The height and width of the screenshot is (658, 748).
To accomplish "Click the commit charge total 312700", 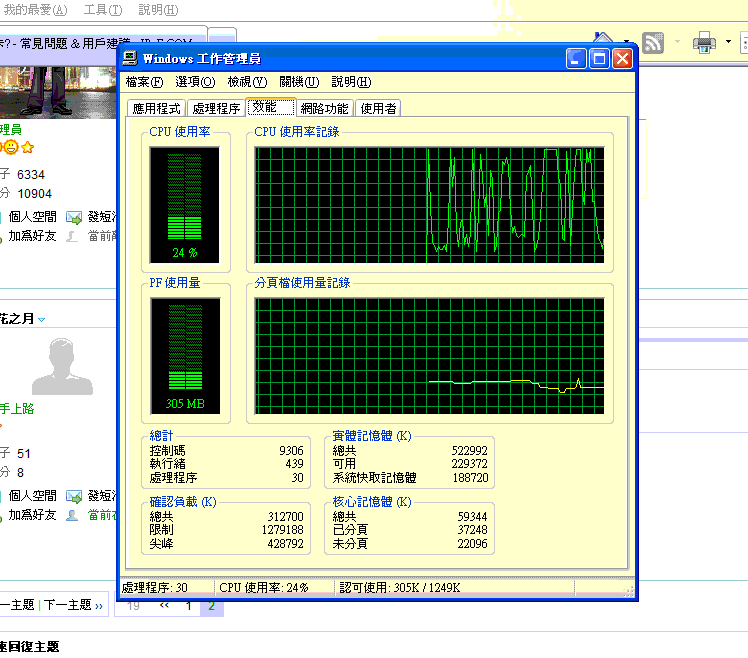I will [285, 517].
